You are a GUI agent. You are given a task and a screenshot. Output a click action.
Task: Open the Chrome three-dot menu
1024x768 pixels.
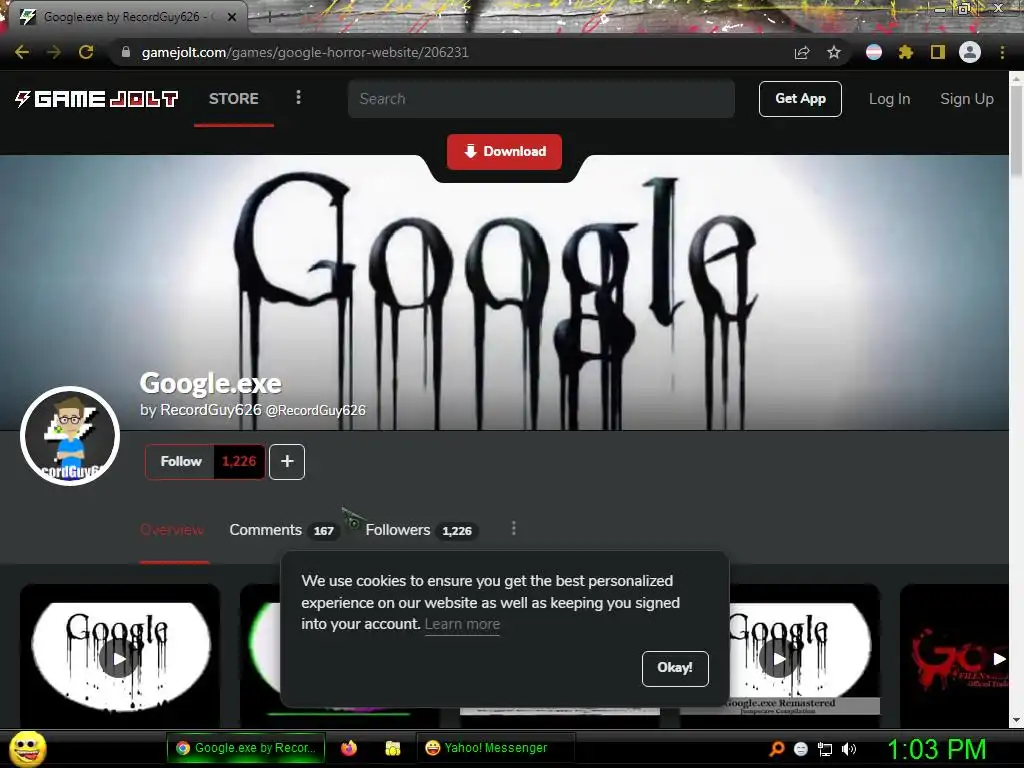(1002, 52)
